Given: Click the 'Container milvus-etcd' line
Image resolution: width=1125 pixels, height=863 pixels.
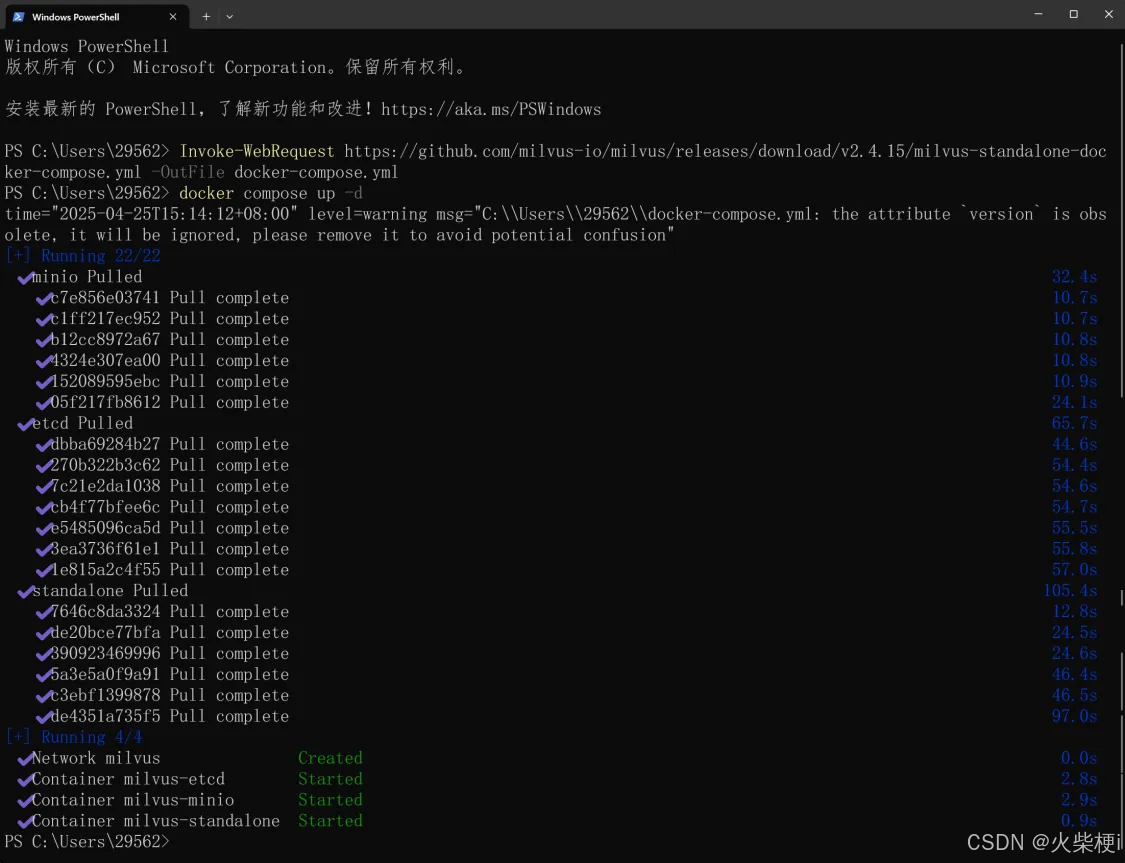Looking at the screenshot, I should (121, 779).
